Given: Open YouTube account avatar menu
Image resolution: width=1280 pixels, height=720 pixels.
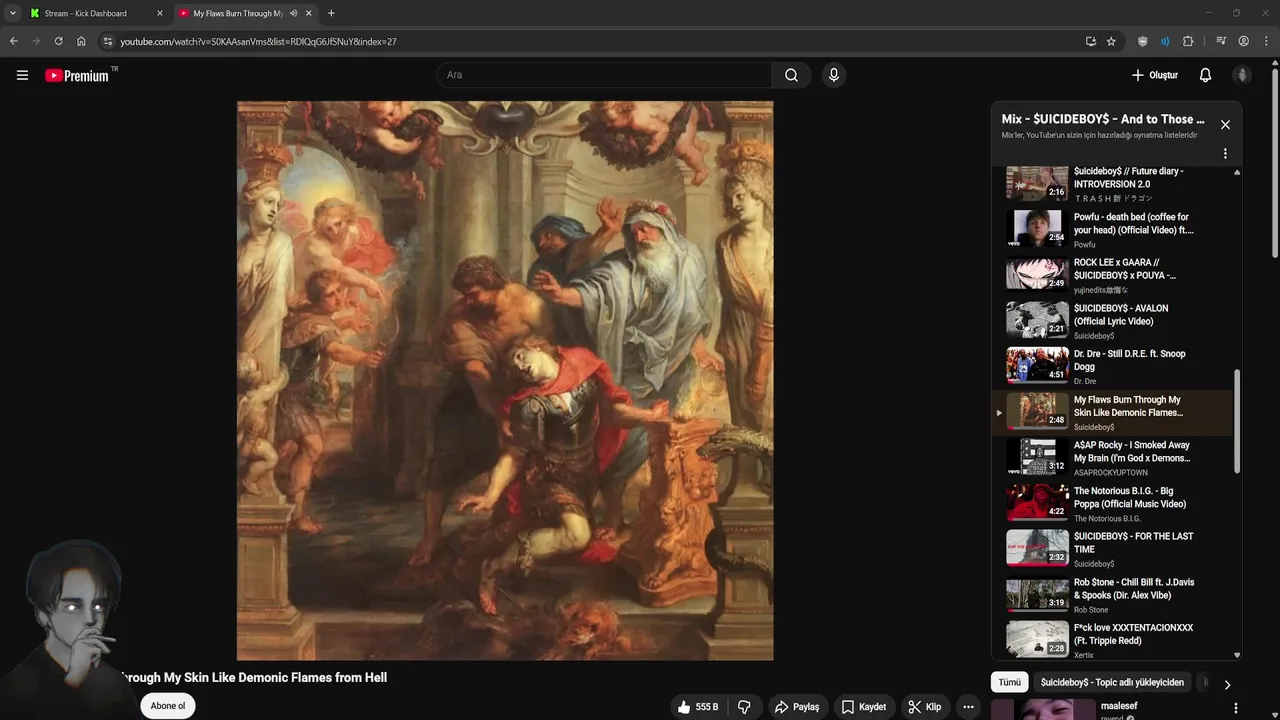Looking at the screenshot, I should (x=1242, y=75).
